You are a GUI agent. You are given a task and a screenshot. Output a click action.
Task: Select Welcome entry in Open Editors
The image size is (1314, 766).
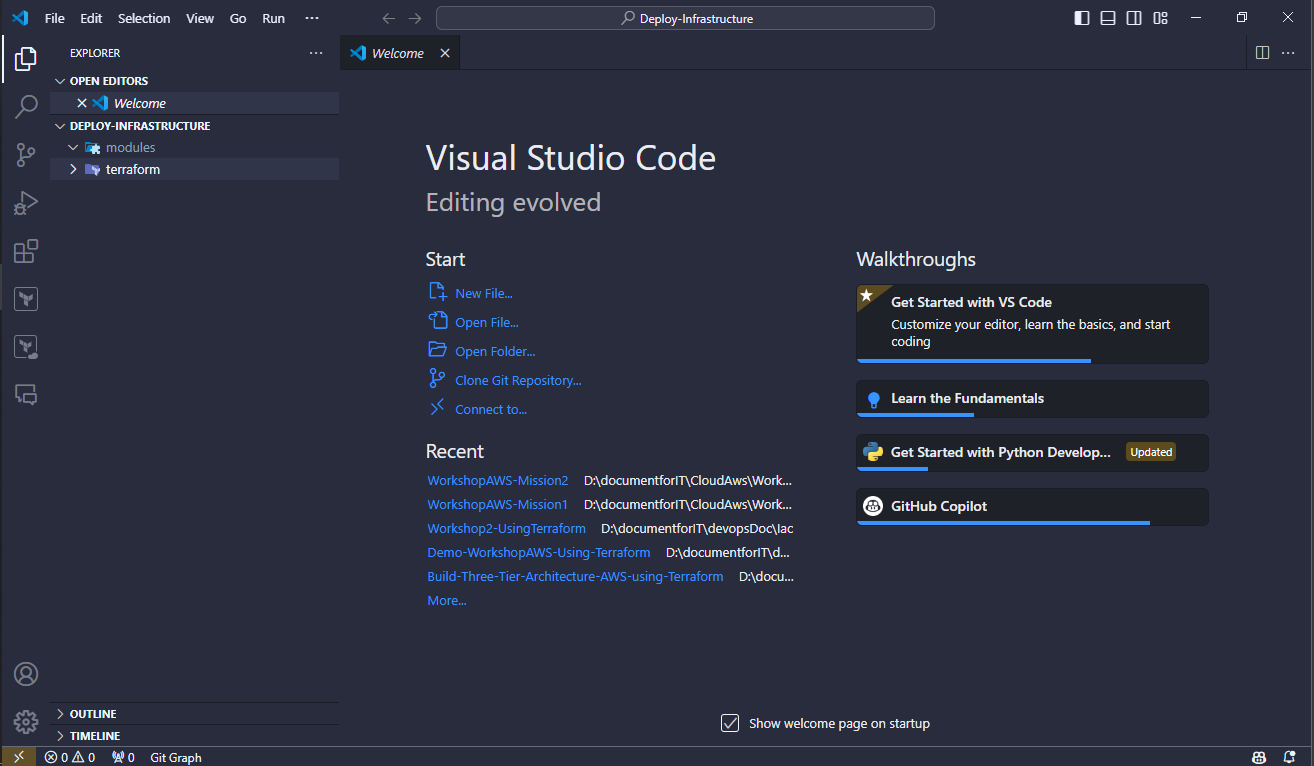point(194,103)
